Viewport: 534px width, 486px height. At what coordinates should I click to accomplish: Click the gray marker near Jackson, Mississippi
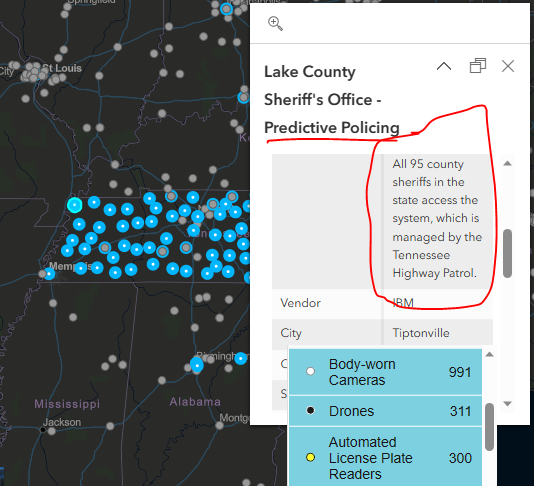pyautogui.click(x=51, y=431)
